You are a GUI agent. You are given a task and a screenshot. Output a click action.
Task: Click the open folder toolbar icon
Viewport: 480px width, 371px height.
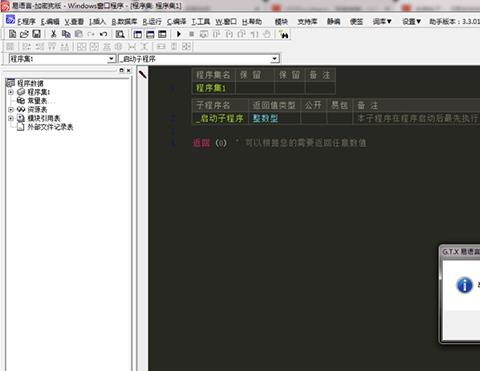[24, 34]
